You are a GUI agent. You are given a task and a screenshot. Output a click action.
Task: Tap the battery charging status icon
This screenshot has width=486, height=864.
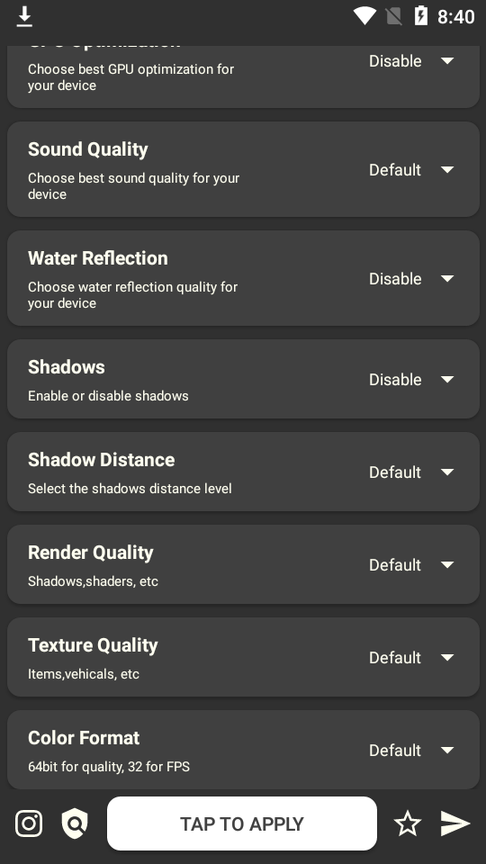421,16
